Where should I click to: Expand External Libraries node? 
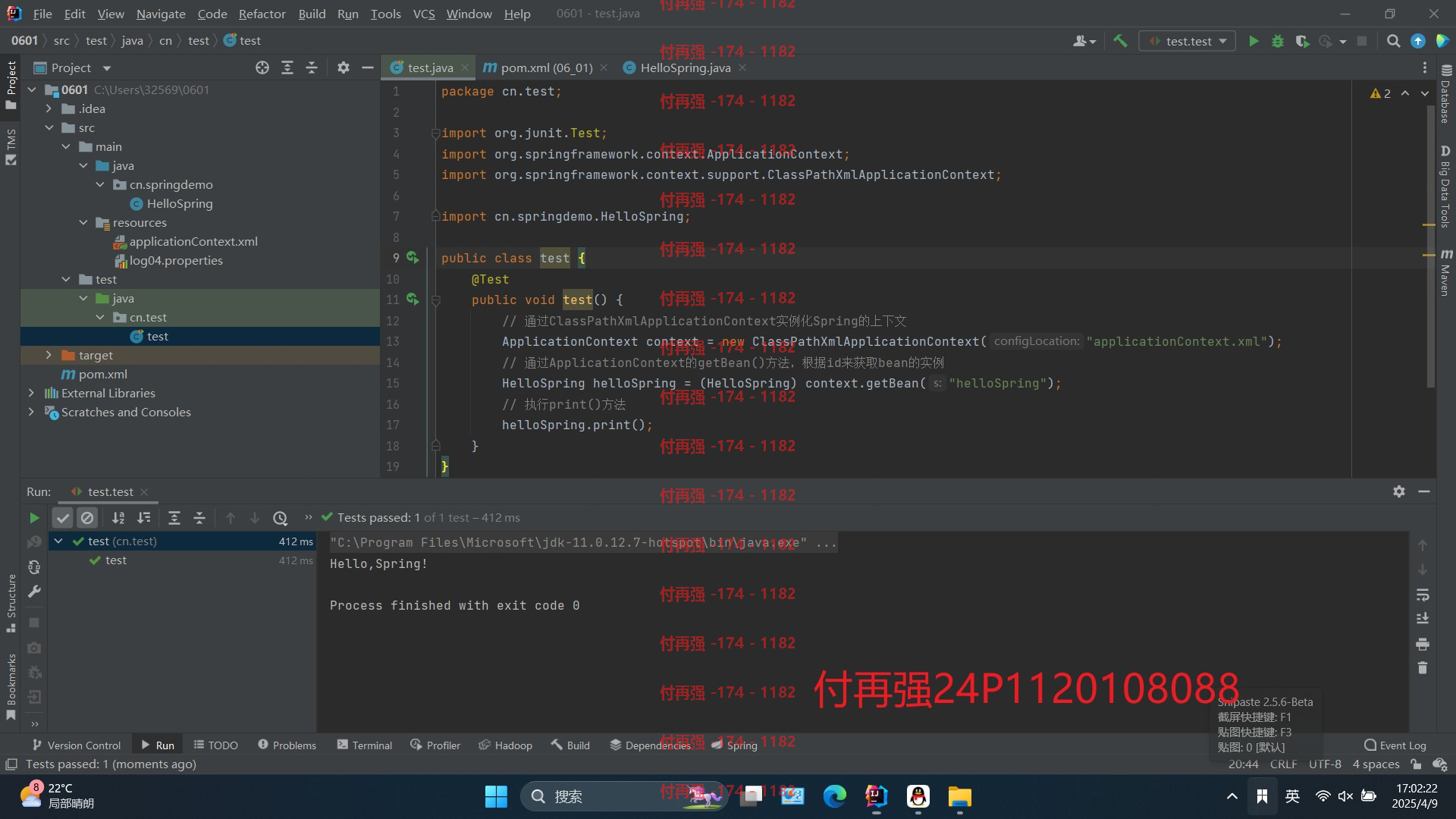click(31, 393)
